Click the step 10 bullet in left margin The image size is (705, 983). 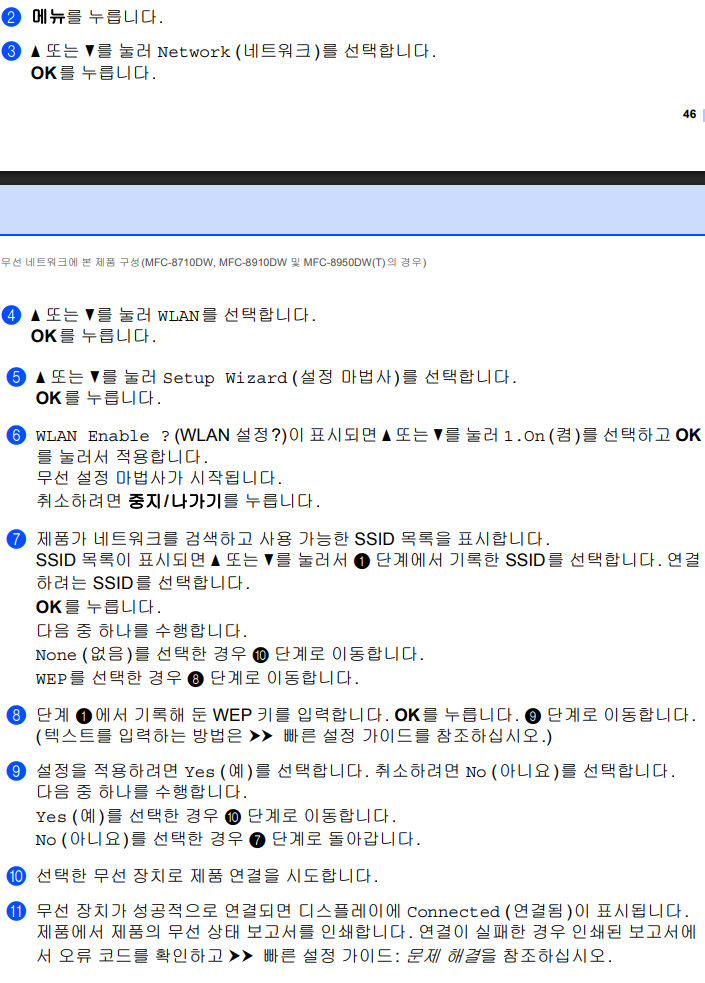15,876
